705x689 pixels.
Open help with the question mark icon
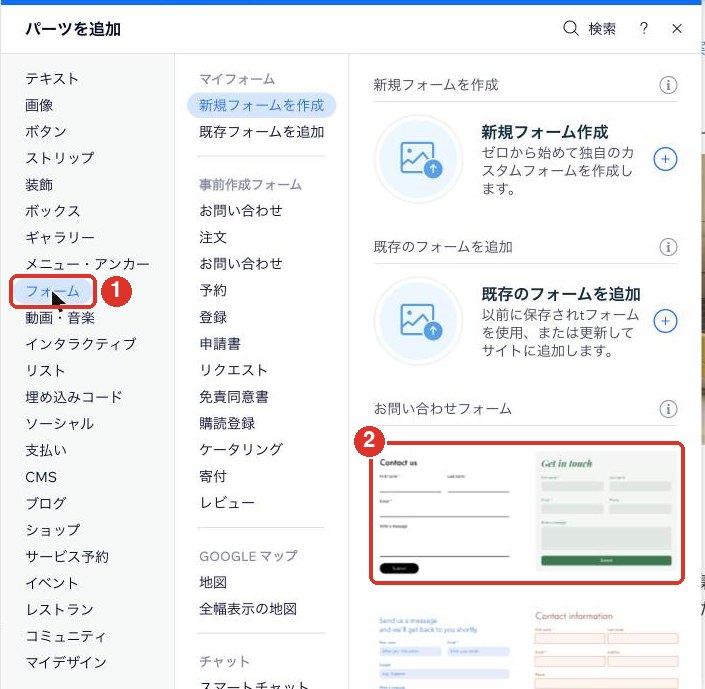point(644,28)
